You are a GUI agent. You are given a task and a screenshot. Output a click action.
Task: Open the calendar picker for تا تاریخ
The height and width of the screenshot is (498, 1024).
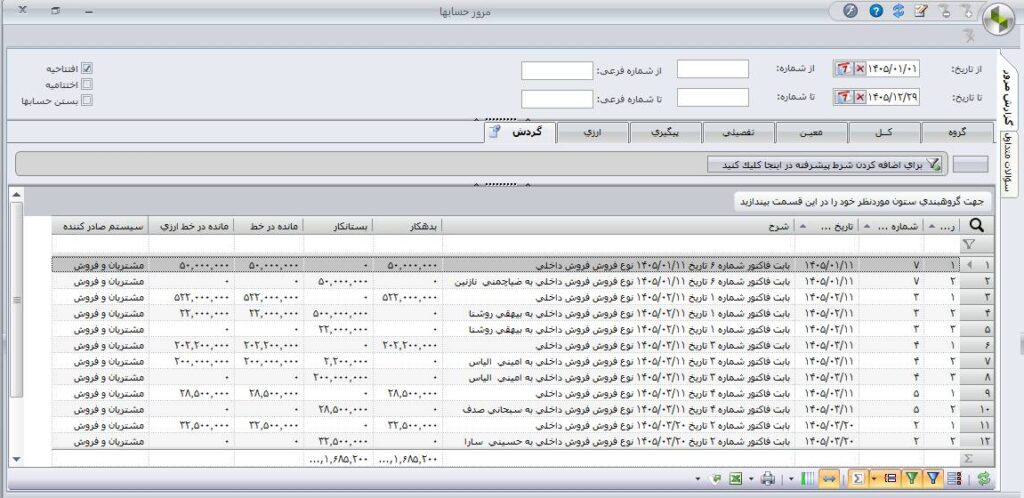842,97
